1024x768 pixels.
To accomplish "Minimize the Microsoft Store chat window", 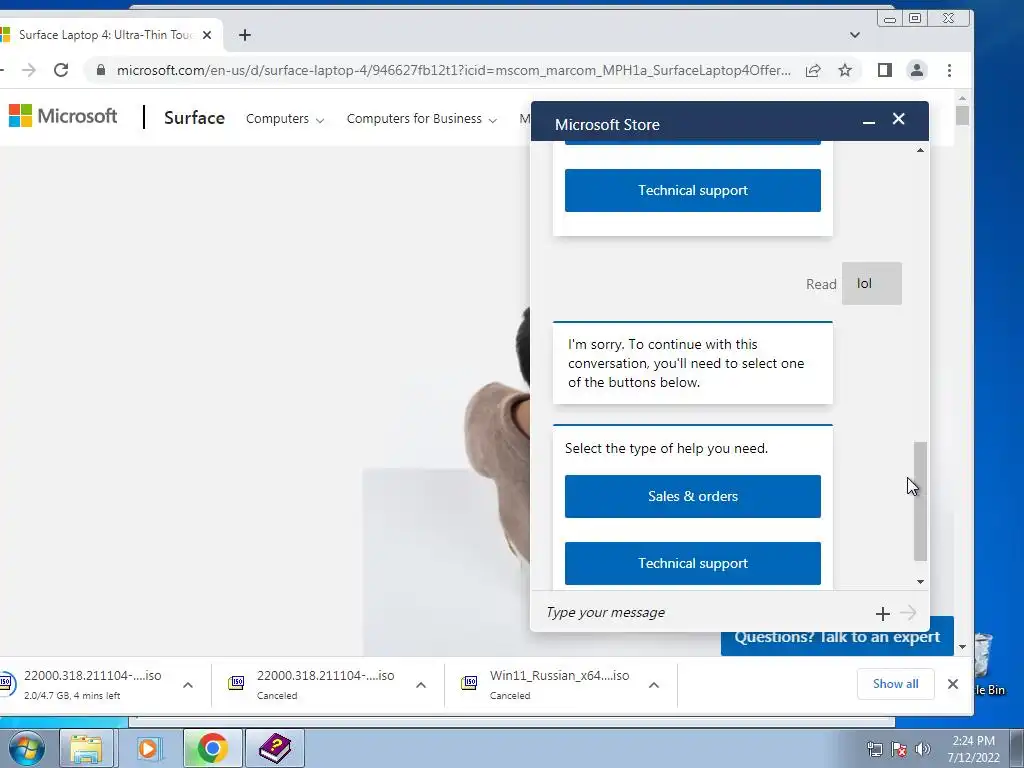I will coord(869,121).
